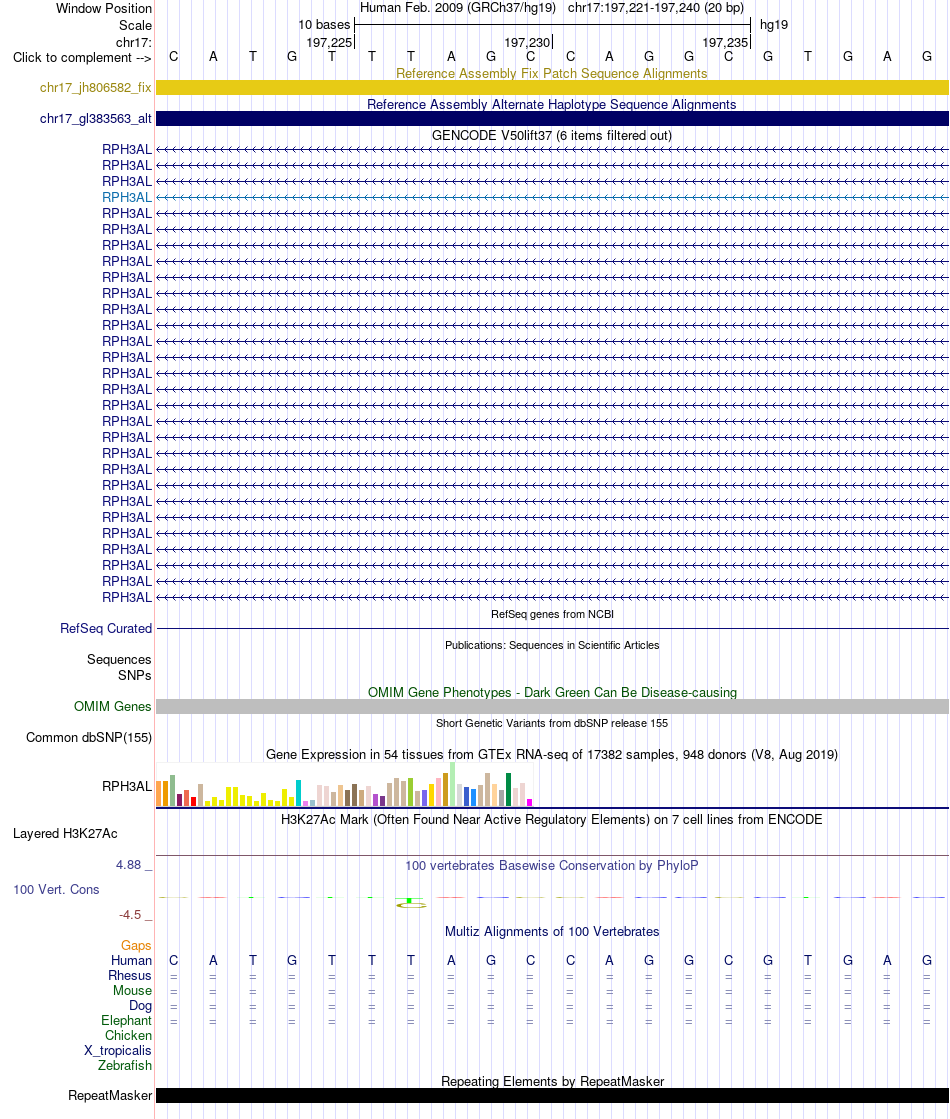
Task: Click the magenta bar ending the GTEx chart
Action: tap(530, 803)
